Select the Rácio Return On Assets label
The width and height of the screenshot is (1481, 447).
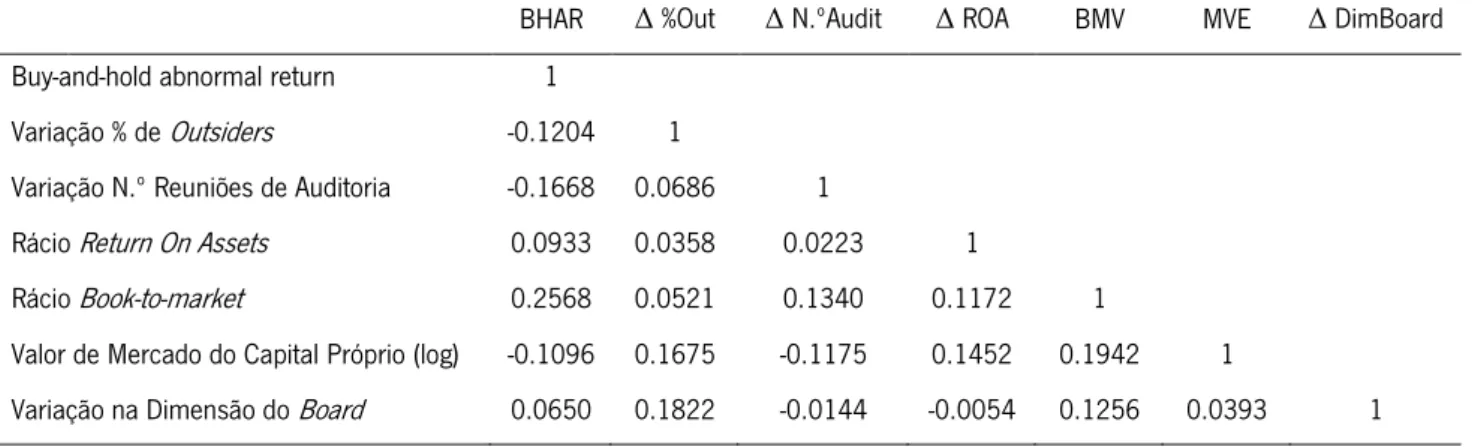140,244
